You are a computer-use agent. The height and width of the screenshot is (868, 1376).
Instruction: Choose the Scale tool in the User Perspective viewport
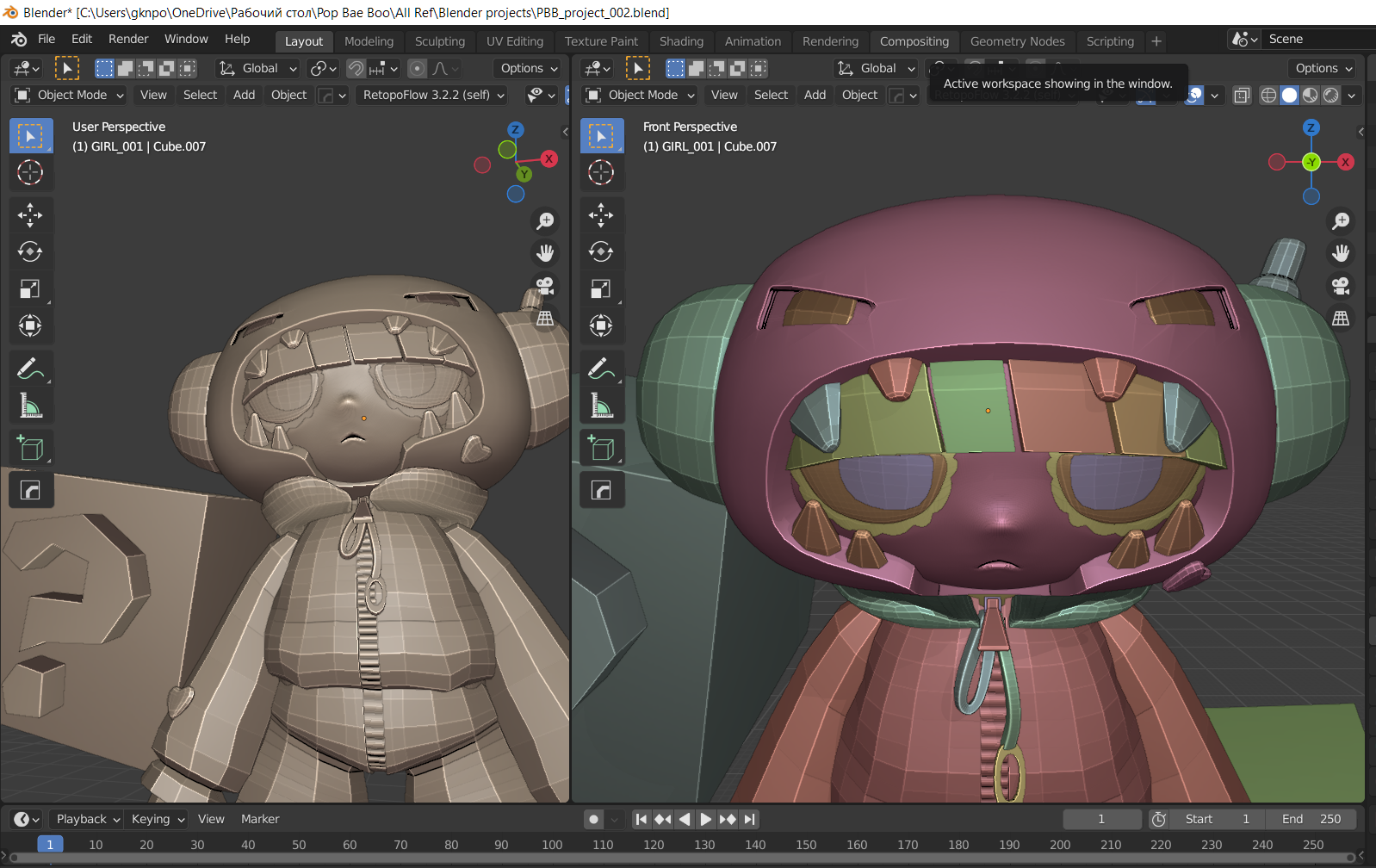30,288
